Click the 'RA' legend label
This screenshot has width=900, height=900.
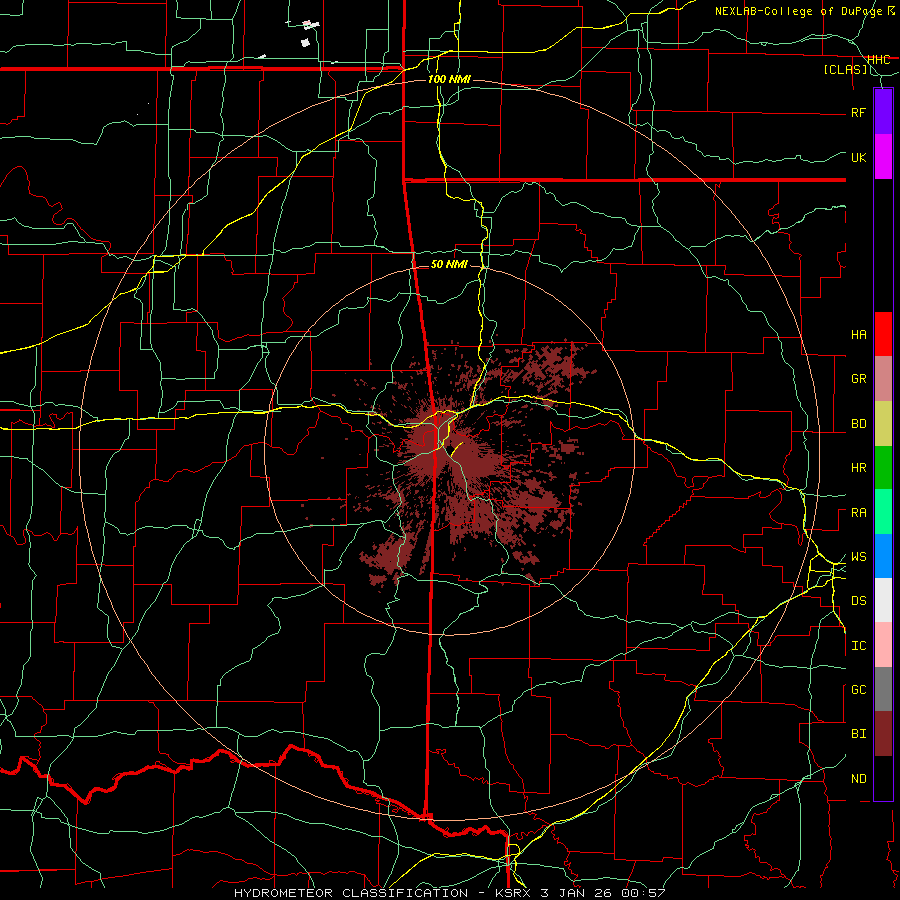859,513
